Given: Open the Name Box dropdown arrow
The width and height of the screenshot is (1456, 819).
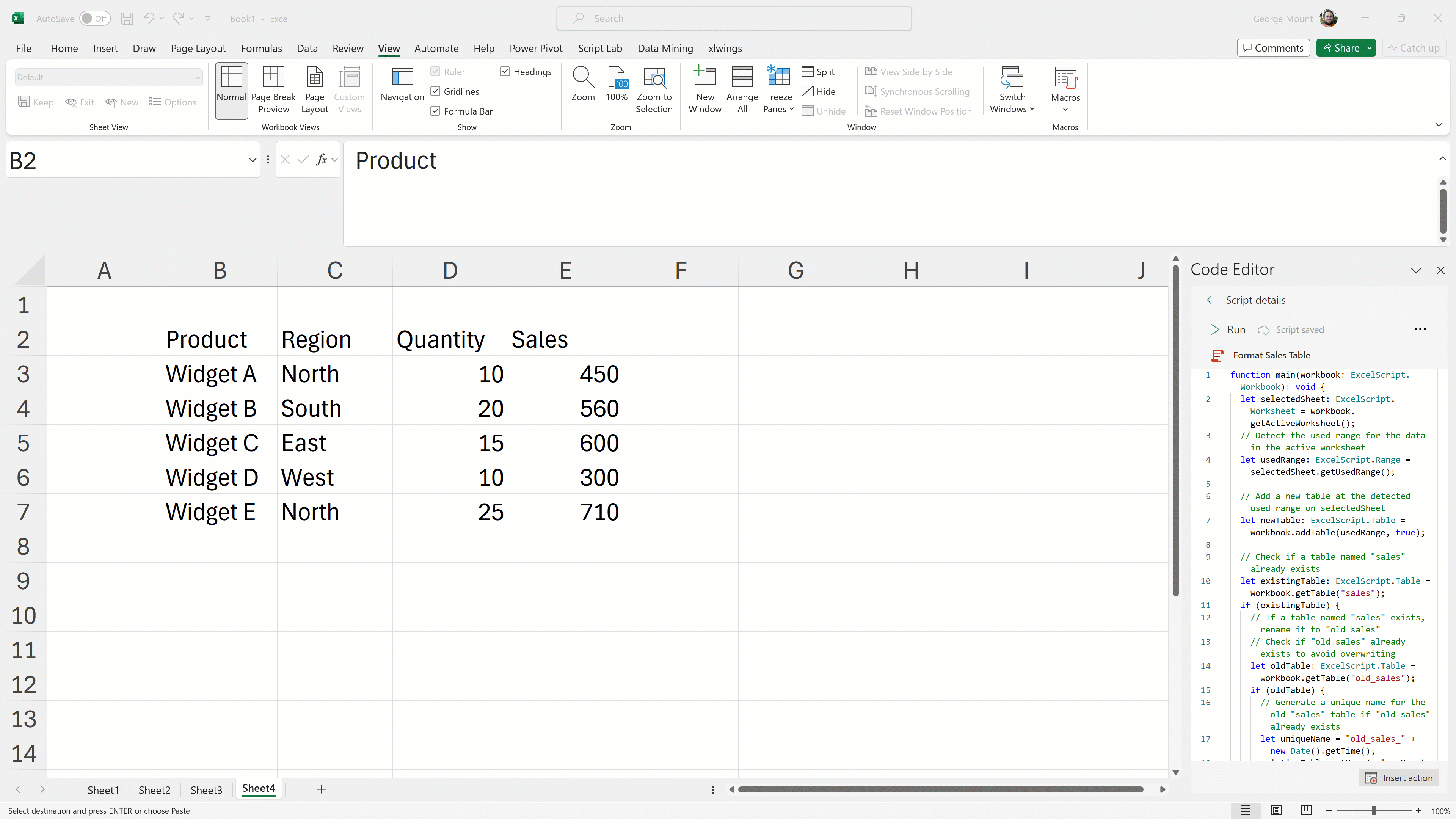Looking at the screenshot, I should (x=252, y=160).
